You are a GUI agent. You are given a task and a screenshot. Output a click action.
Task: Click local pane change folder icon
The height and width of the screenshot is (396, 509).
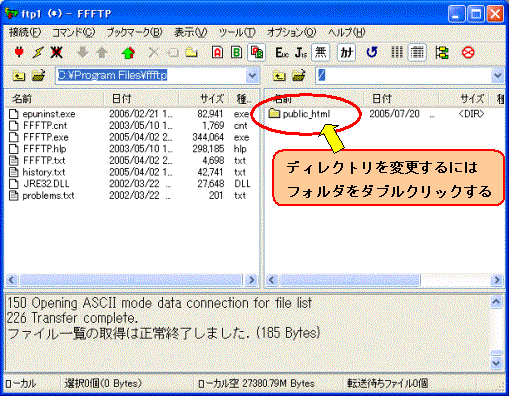coord(38,76)
